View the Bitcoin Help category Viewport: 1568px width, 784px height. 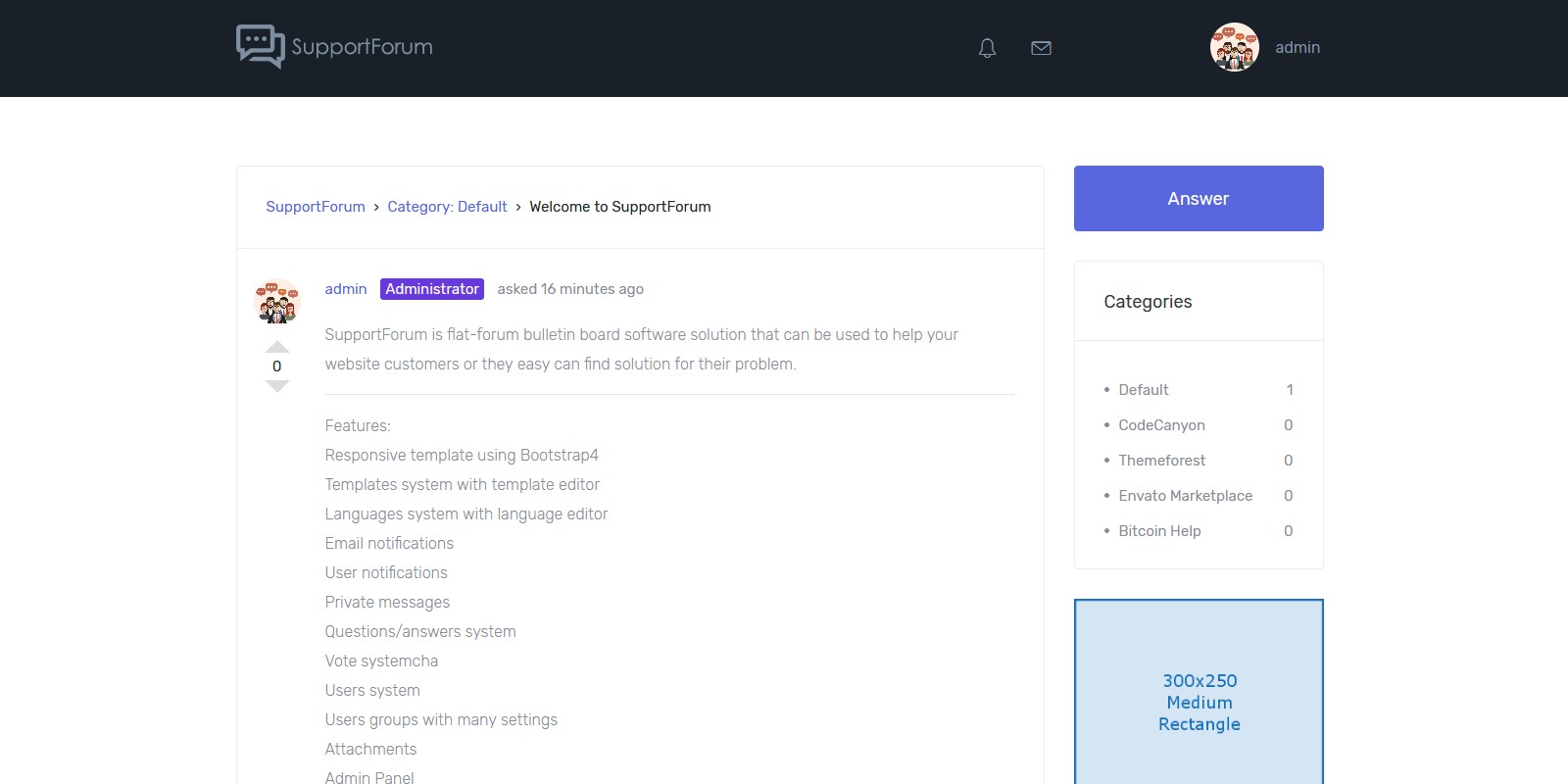(1159, 531)
